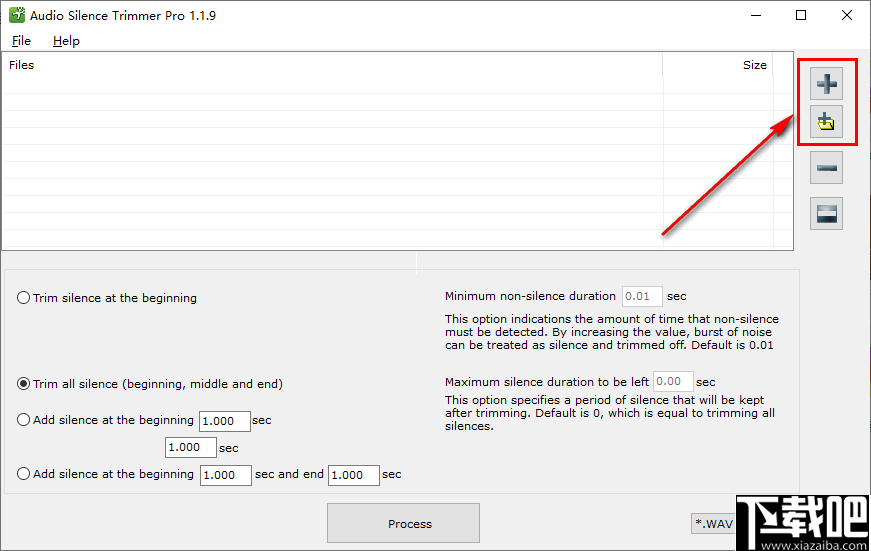This screenshot has height=551, width=871.
Task: Click the Size column header
Action: (x=718, y=65)
